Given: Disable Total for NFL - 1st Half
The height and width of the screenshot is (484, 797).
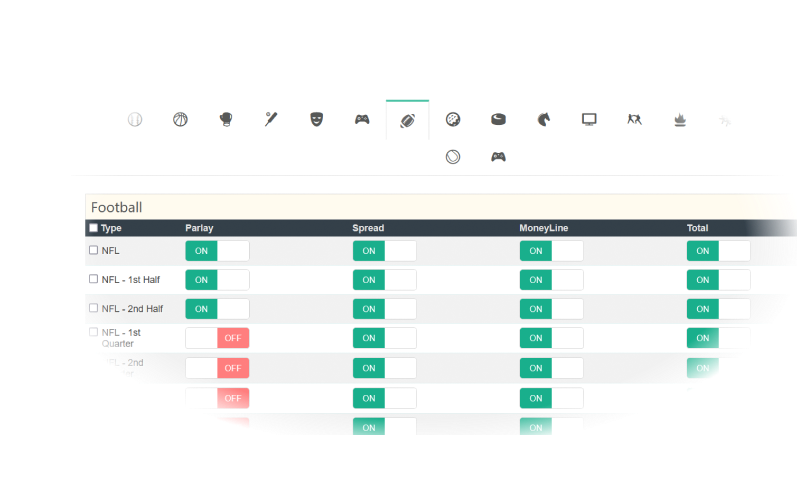Looking at the screenshot, I should 719,280.
